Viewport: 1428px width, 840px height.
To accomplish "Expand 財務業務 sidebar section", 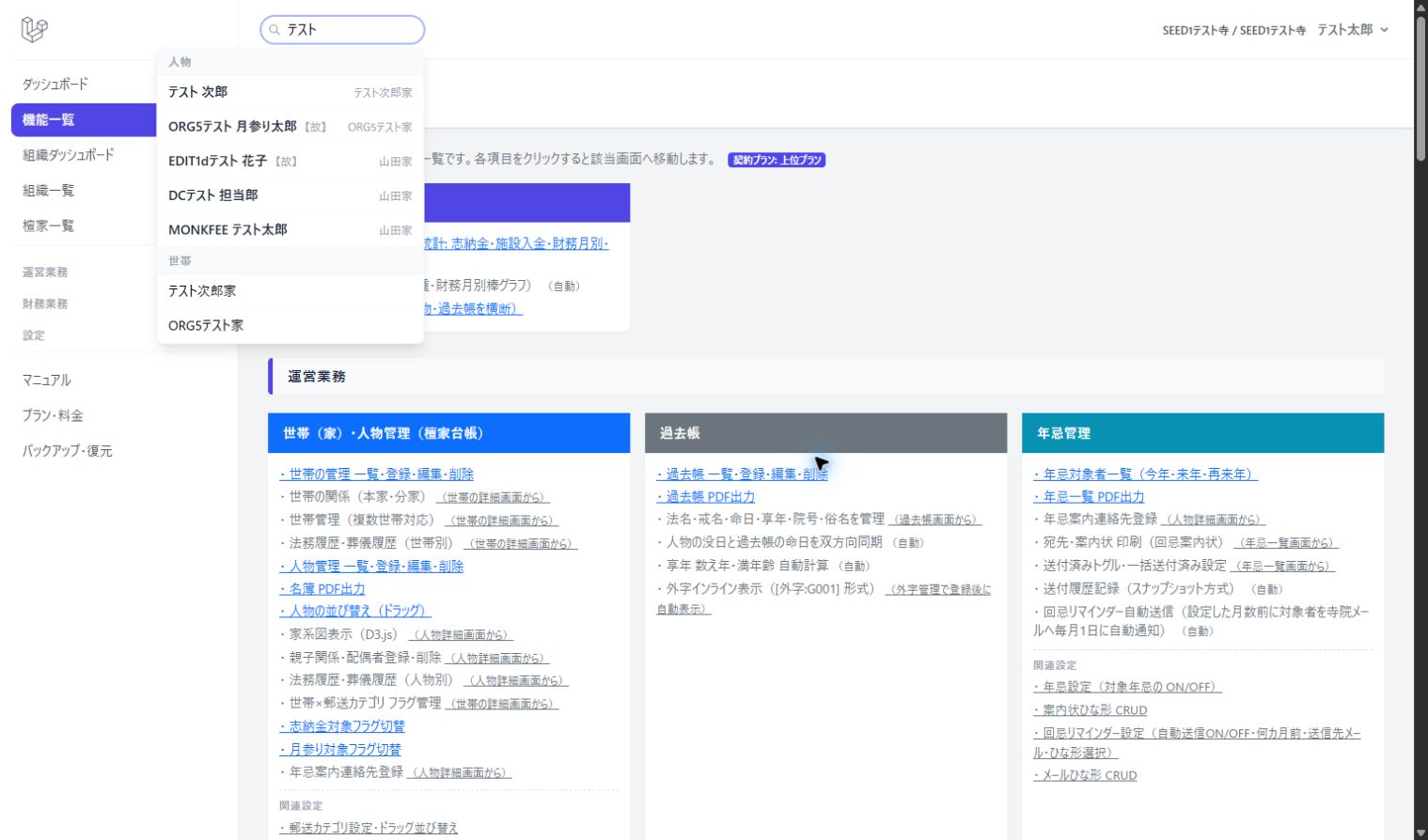I will (45, 304).
